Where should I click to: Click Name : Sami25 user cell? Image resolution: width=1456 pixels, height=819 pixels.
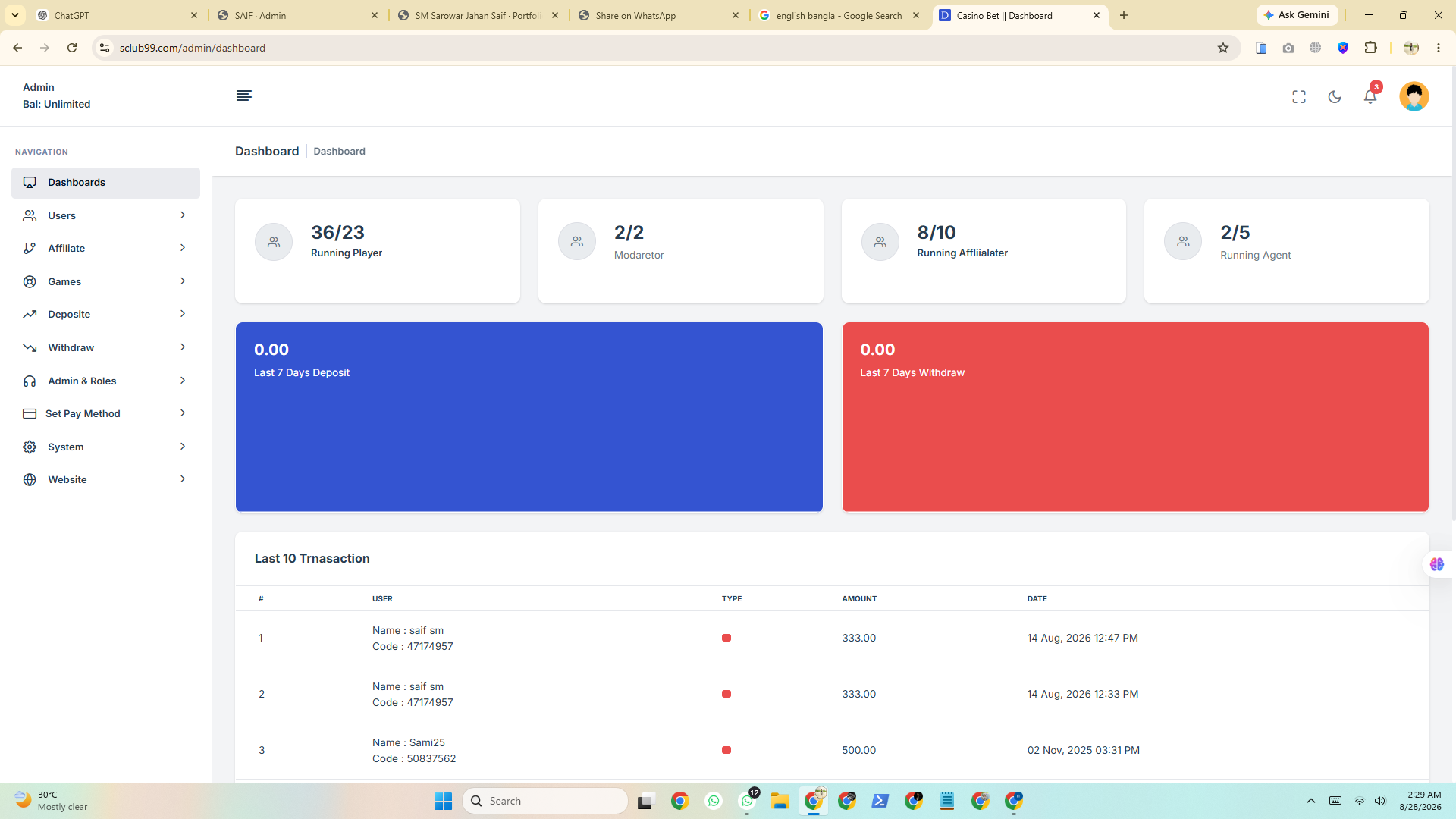click(409, 742)
